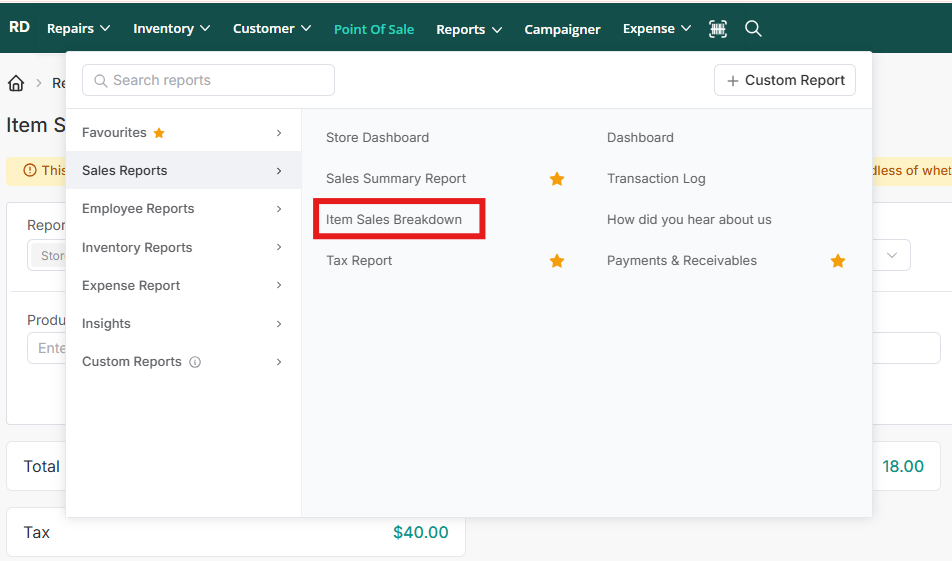This screenshot has height=561, width=952.
Task: Select the Insights category
Action: click(x=183, y=324)
